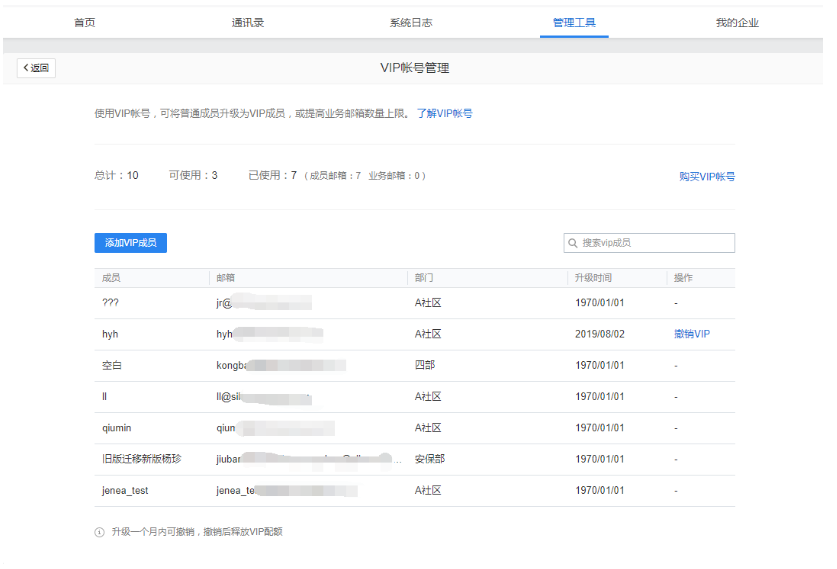837x569 pixels.
Task: Focus the 搜索vip成员 search field
Action: (x=649, y=243)
